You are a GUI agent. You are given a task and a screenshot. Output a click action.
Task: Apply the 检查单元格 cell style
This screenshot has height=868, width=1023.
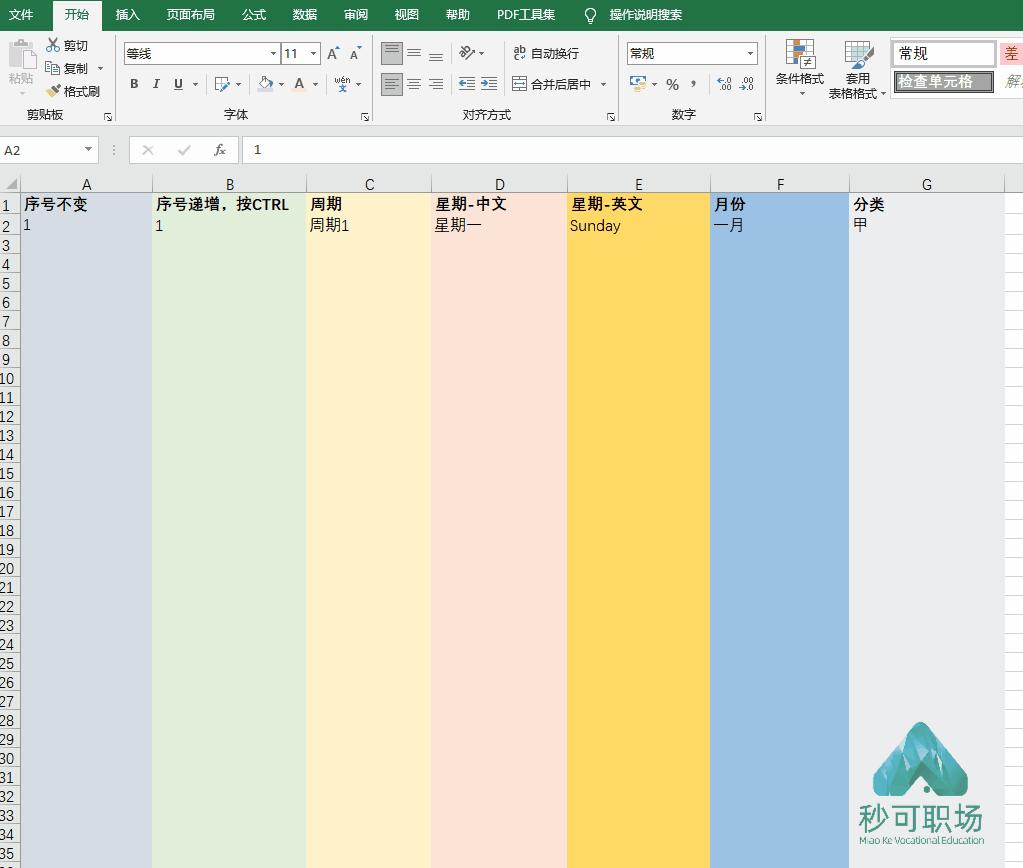point(941,81)
